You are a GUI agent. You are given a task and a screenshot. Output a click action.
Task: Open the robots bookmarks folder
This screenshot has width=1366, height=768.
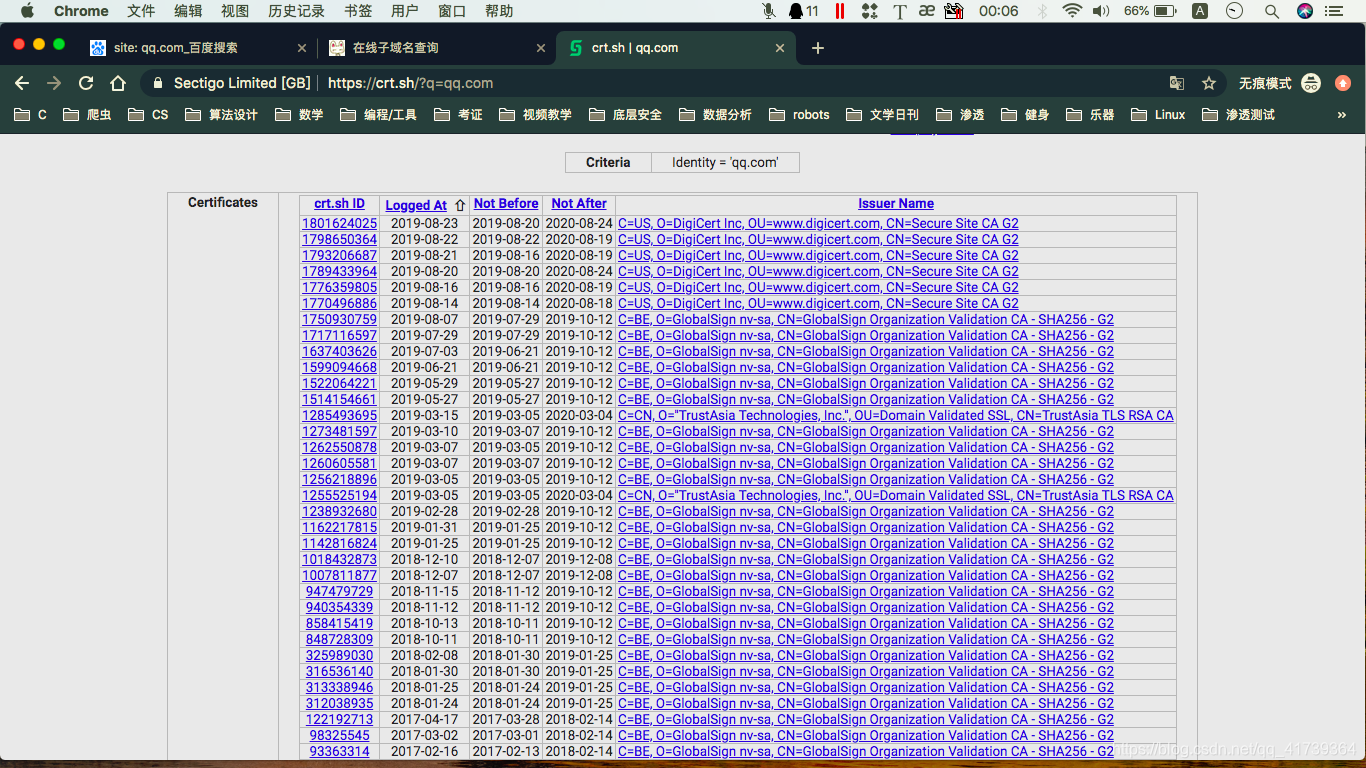[x=799, y=115]
